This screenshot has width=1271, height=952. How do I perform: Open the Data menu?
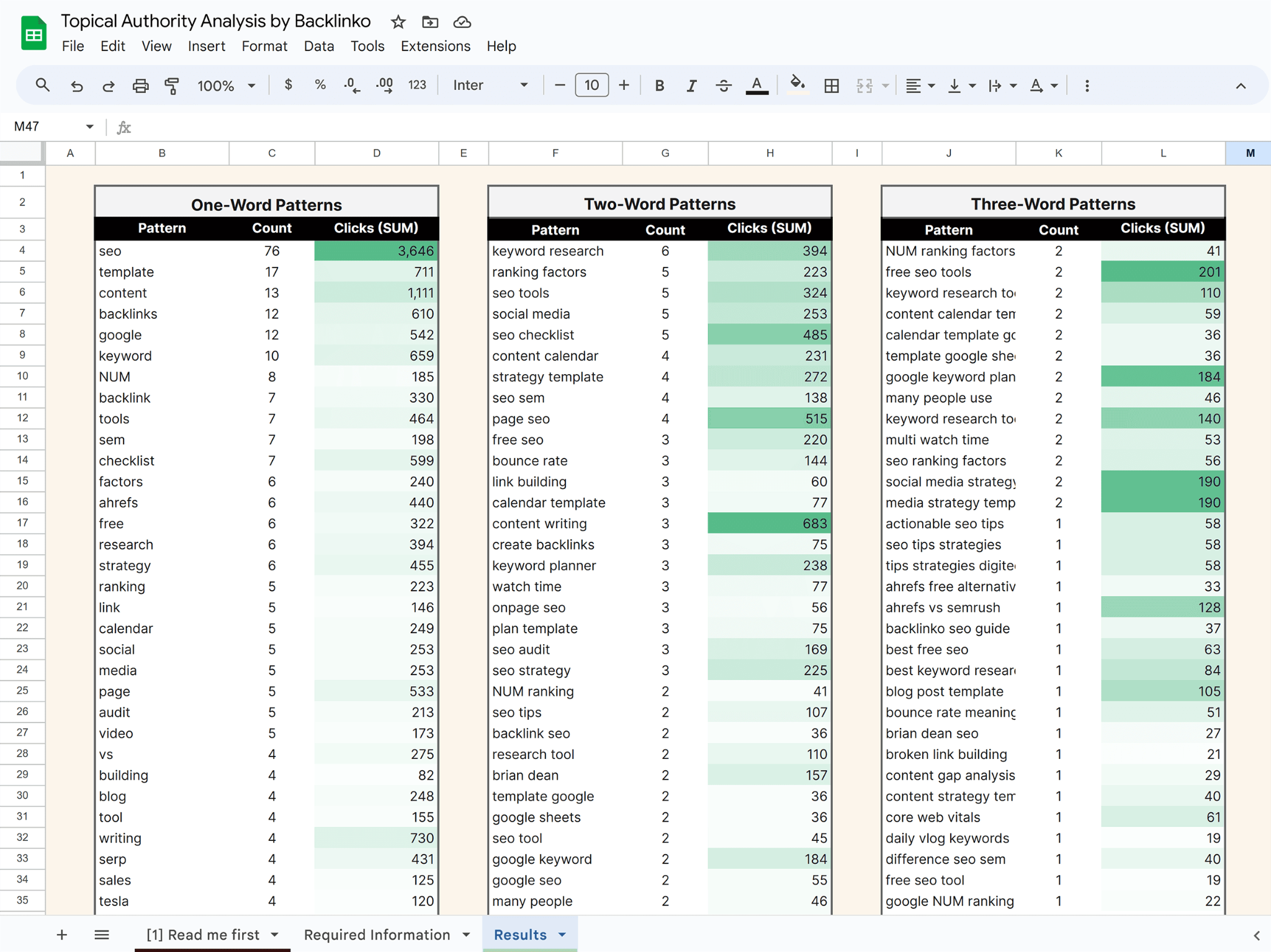pos(318,46)
